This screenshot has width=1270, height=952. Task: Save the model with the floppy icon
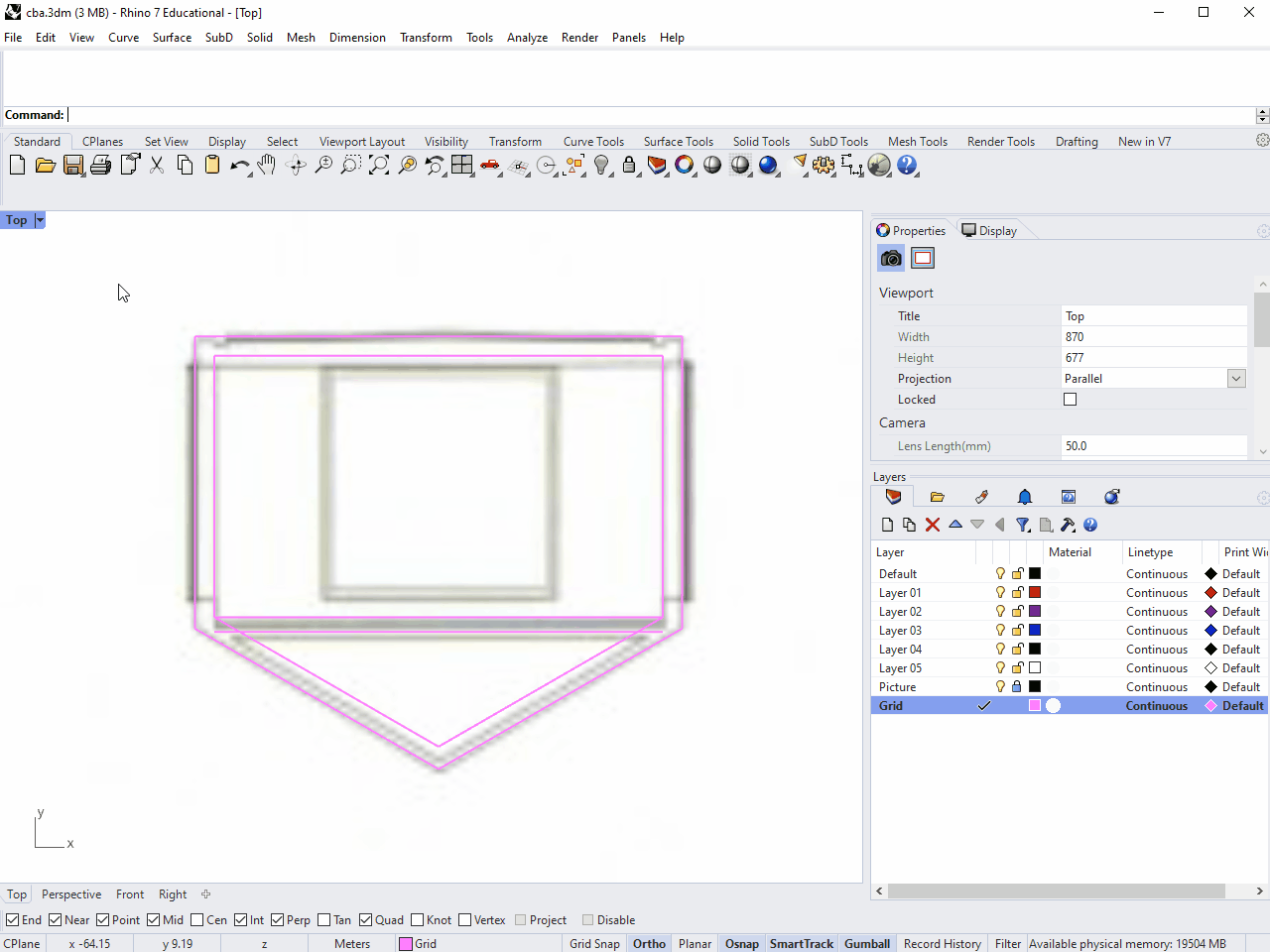point(72,166)
